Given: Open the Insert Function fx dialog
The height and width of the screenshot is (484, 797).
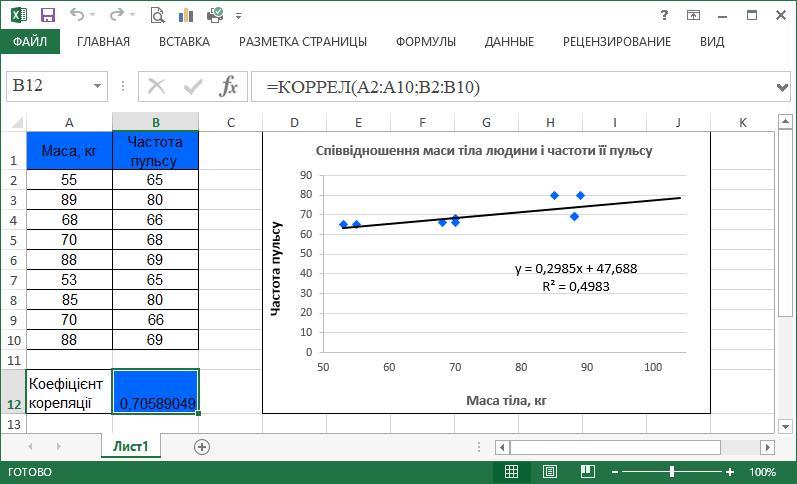Looking at the screenshot, I should pos(229,87).
